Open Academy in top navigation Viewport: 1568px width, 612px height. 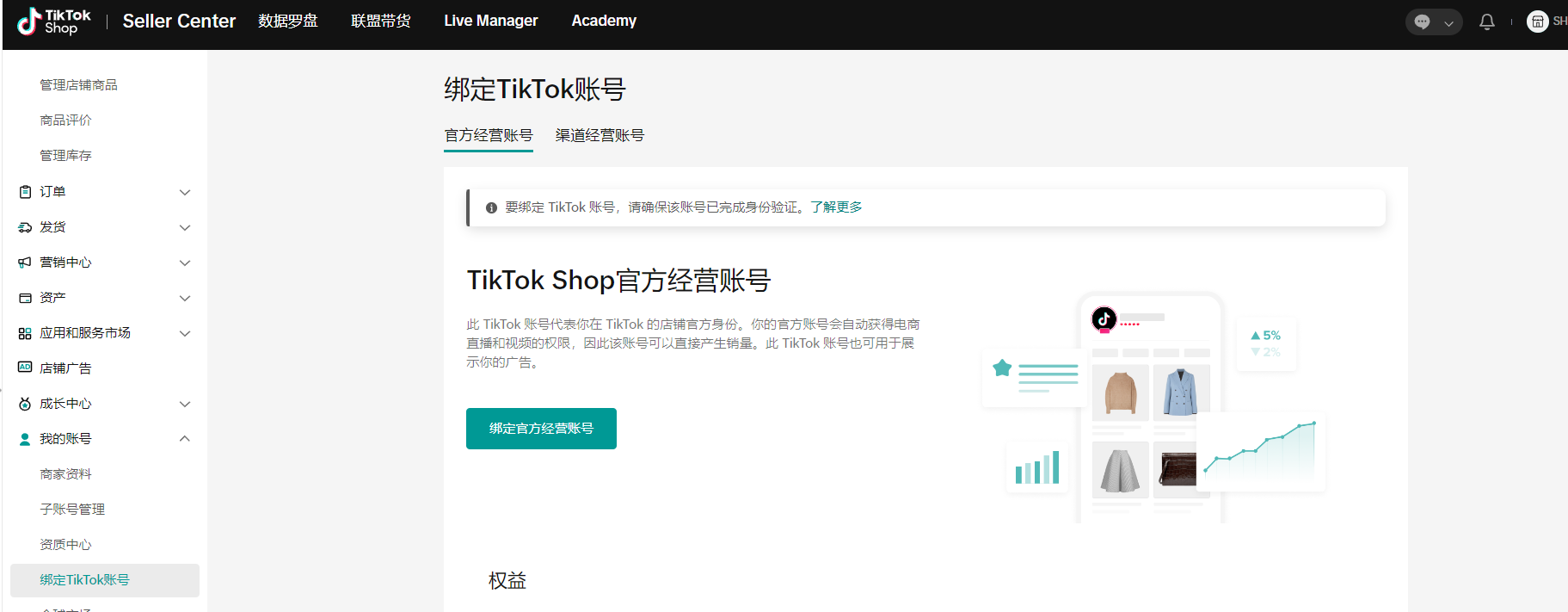coord(604,21)
